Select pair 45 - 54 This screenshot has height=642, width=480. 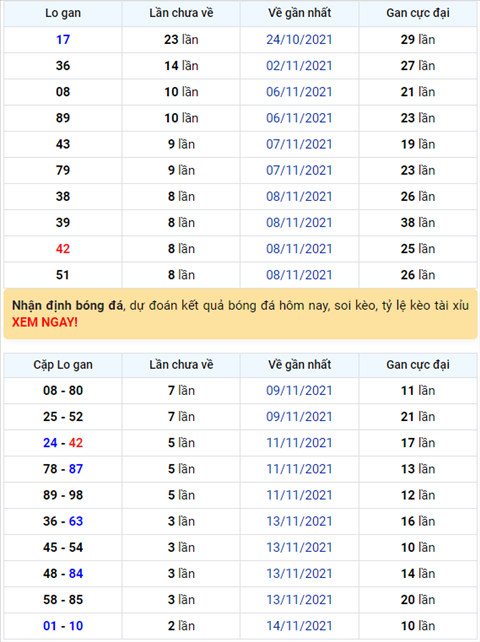coord(63,548)
